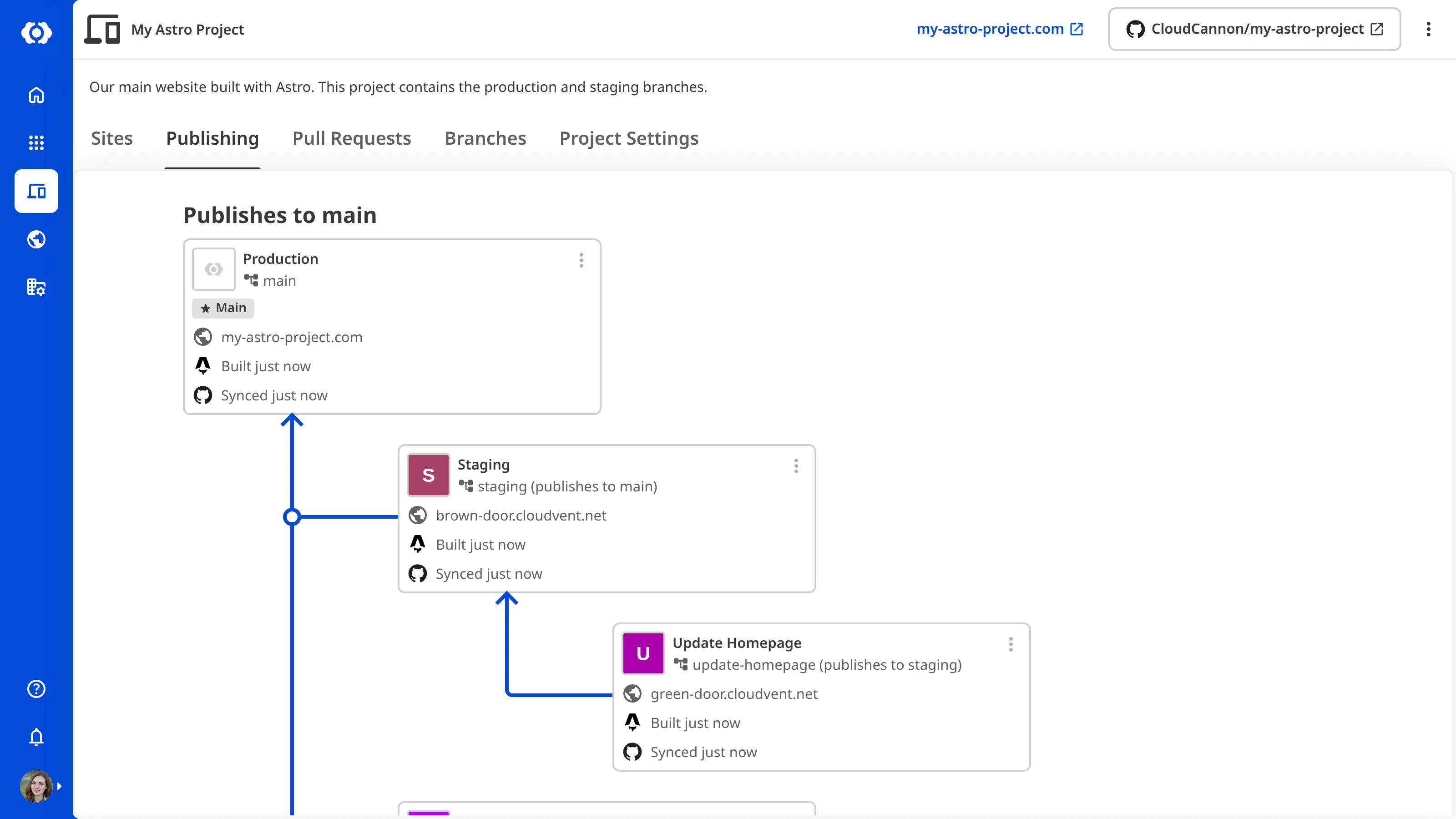
Task: Switch to the Pull Requests tab
Action: [352, 138]
